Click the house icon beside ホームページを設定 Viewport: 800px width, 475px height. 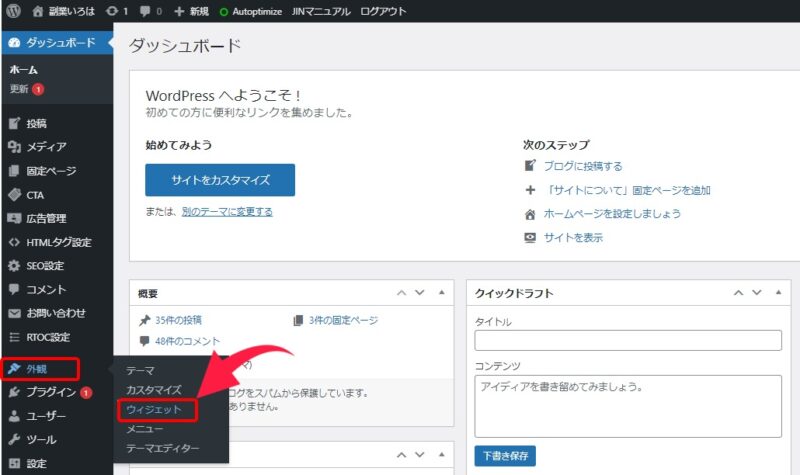531,214
